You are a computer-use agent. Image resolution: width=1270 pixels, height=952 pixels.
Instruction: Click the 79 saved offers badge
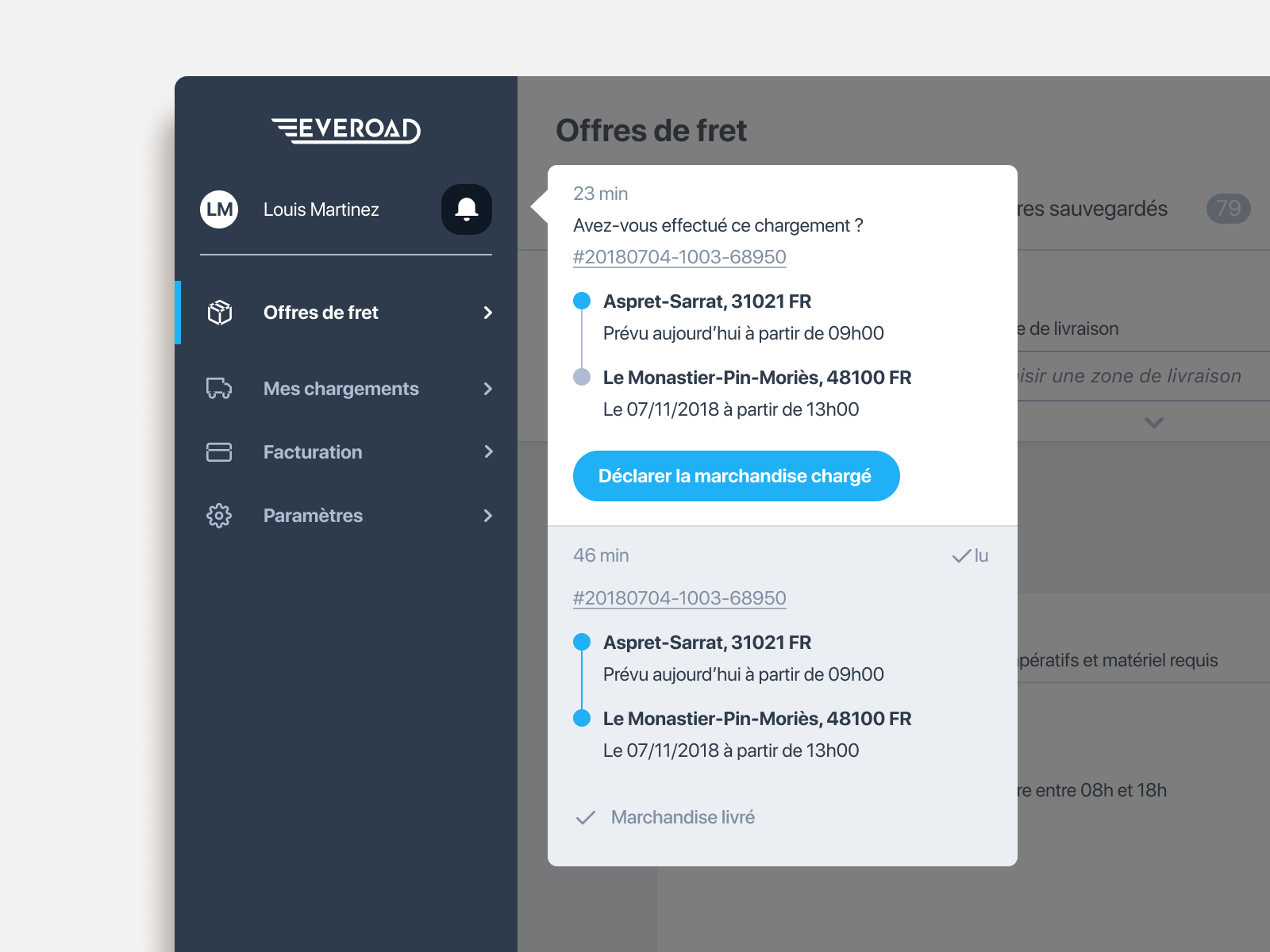pyautogui.click(x=1227, y=209)
